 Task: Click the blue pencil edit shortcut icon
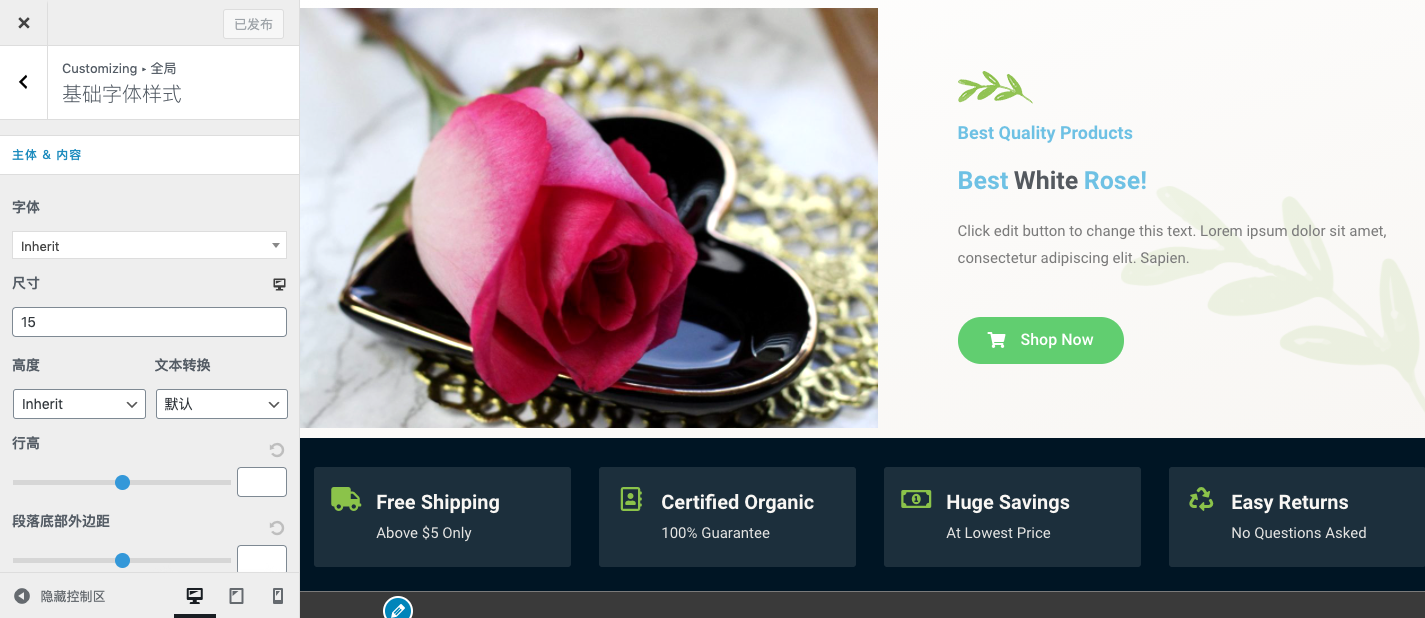398,608
